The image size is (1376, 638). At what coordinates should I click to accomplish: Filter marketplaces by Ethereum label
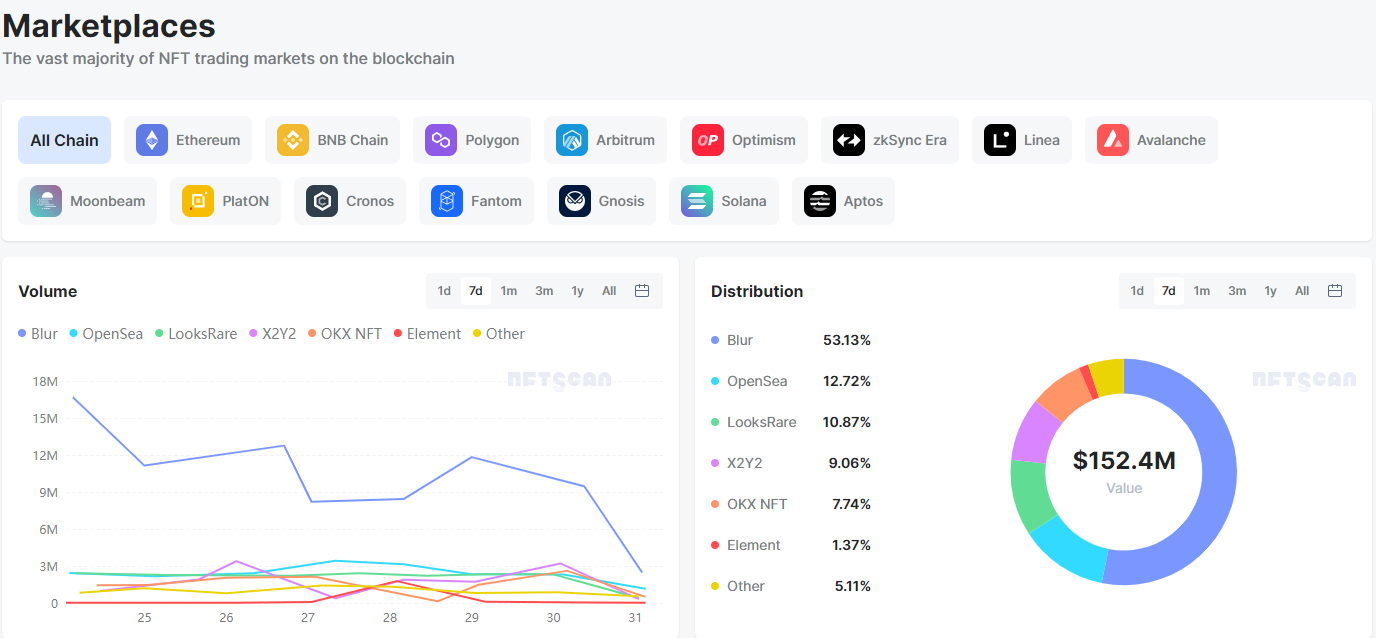coord(208,140)
